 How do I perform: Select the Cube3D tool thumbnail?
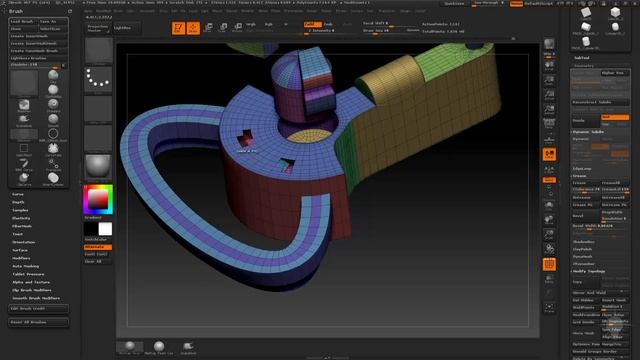tap(586, 13)
